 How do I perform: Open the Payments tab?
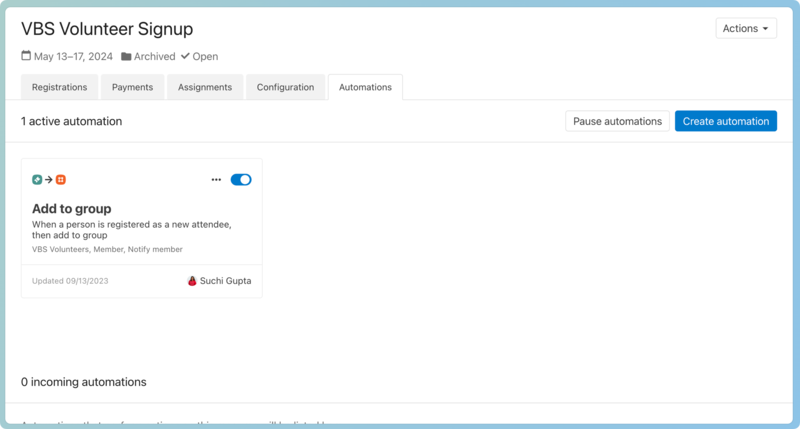[x=132, y=87]
